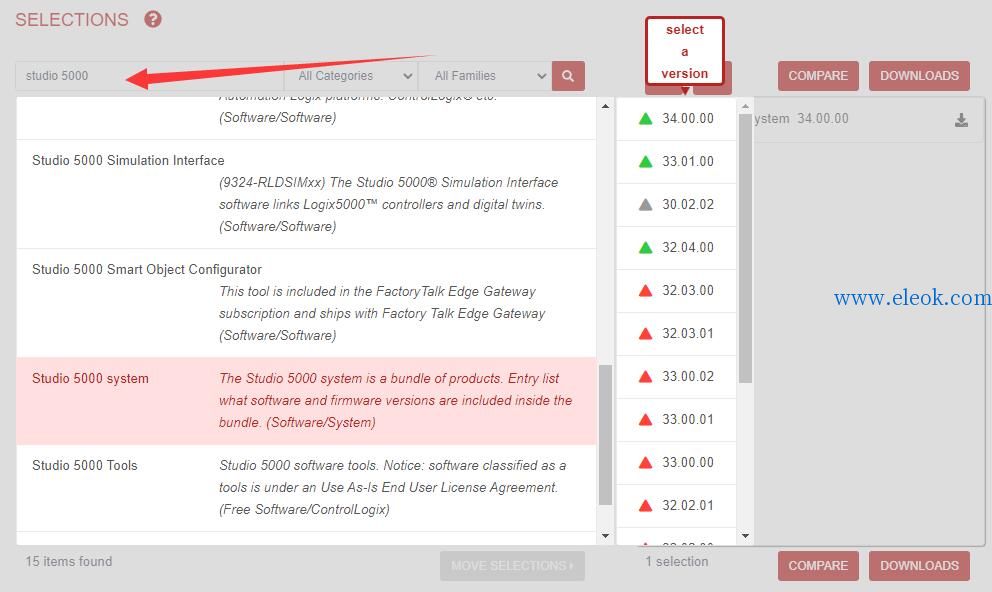Select Studio 5000 Smart Object Configurator row
This screenshot has width=992, height=592.
(306, 303)
